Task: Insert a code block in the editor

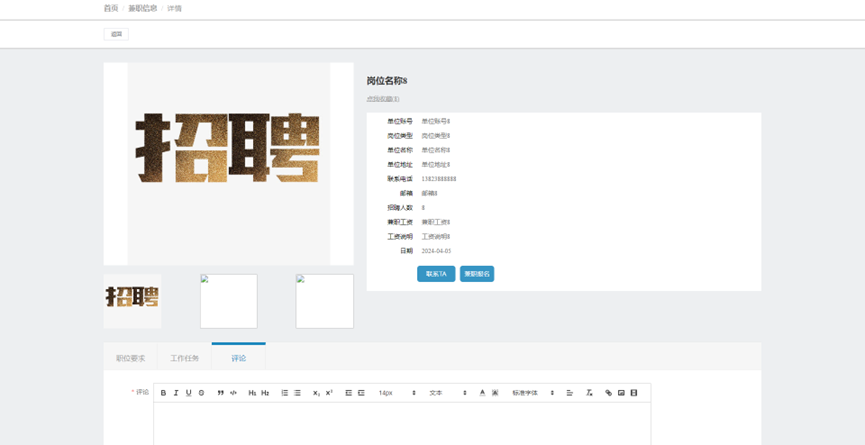Action: [x=233, y=393]
